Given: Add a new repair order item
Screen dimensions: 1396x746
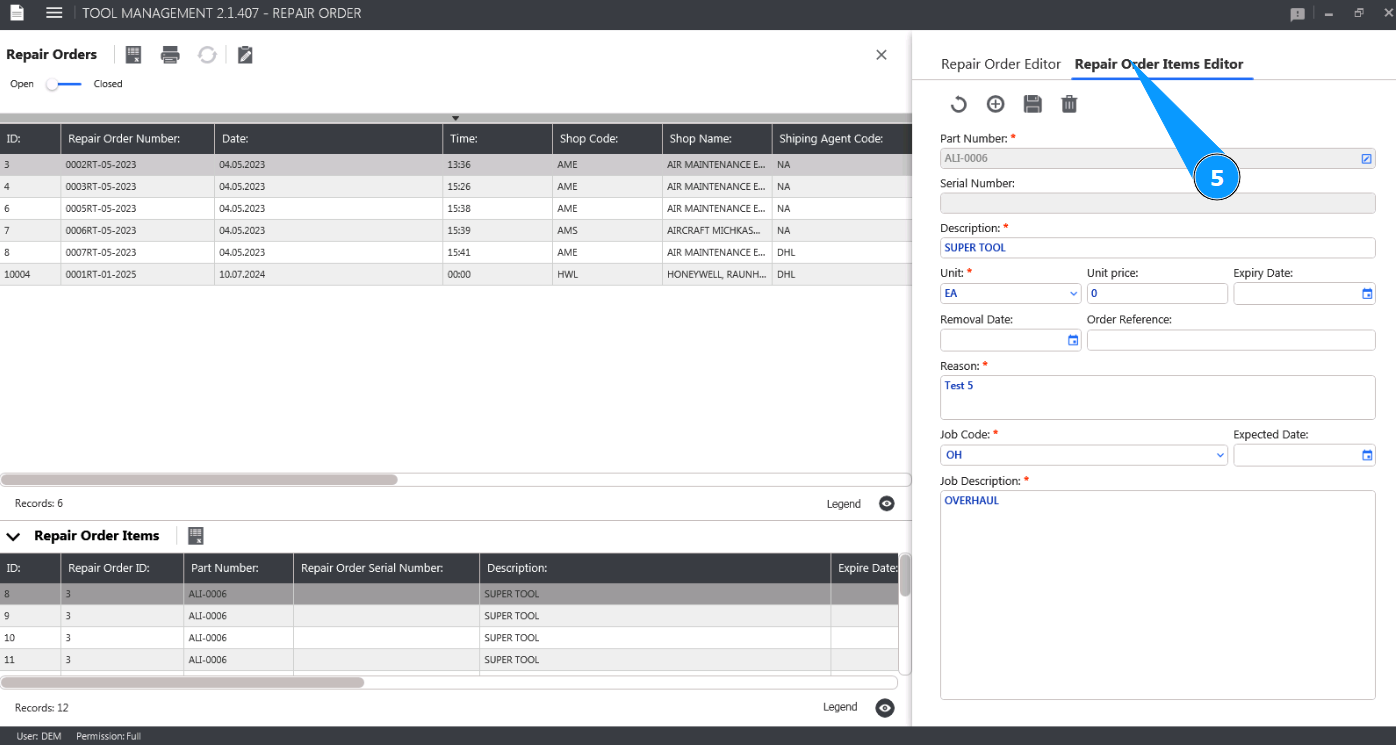Looking at the screenshot, I should [x=995, y=104].
